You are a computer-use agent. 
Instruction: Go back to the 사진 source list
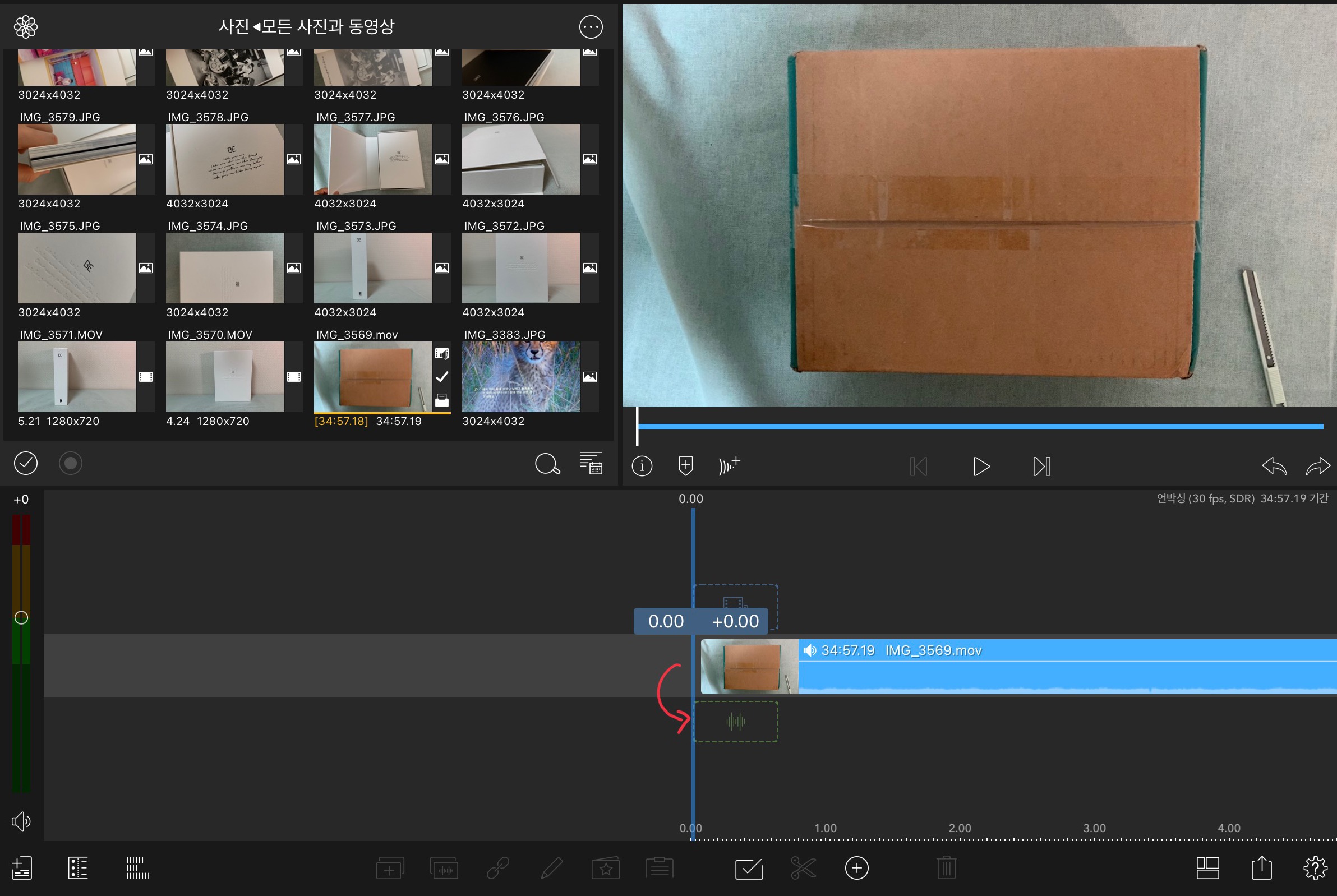233,26
